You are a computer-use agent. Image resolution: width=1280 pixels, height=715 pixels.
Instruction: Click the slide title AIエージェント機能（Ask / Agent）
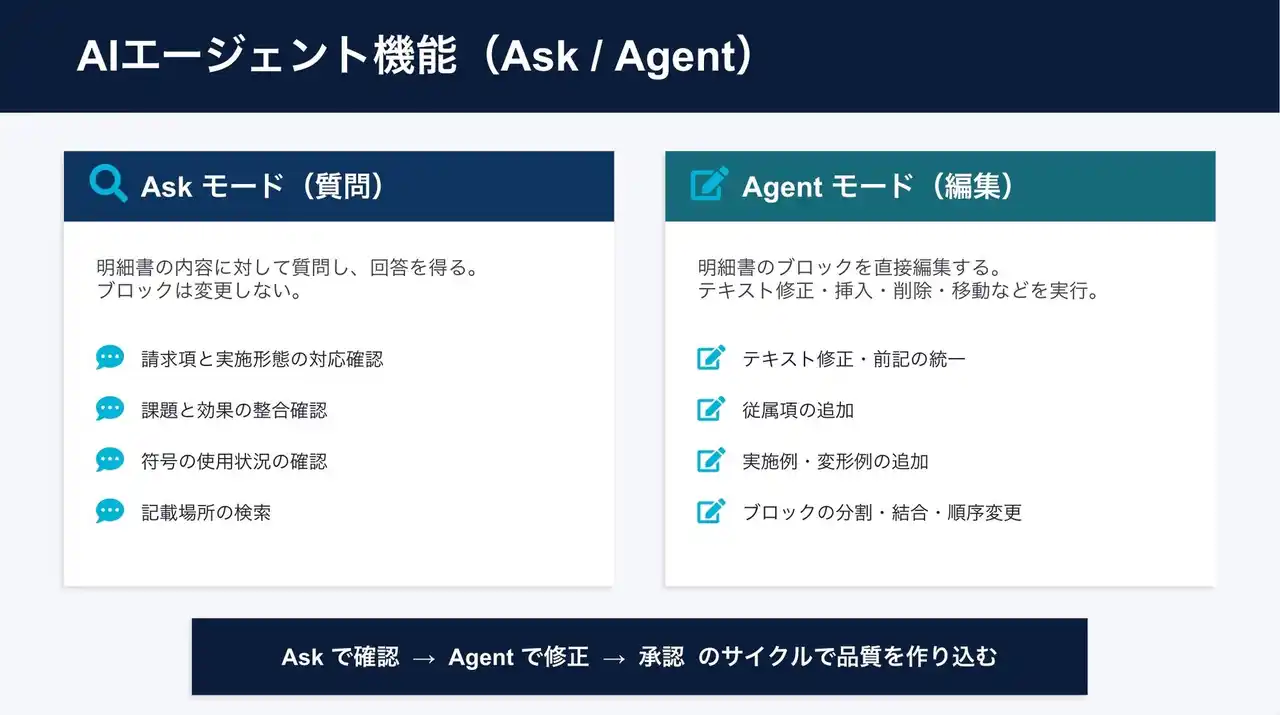point(415,57)
